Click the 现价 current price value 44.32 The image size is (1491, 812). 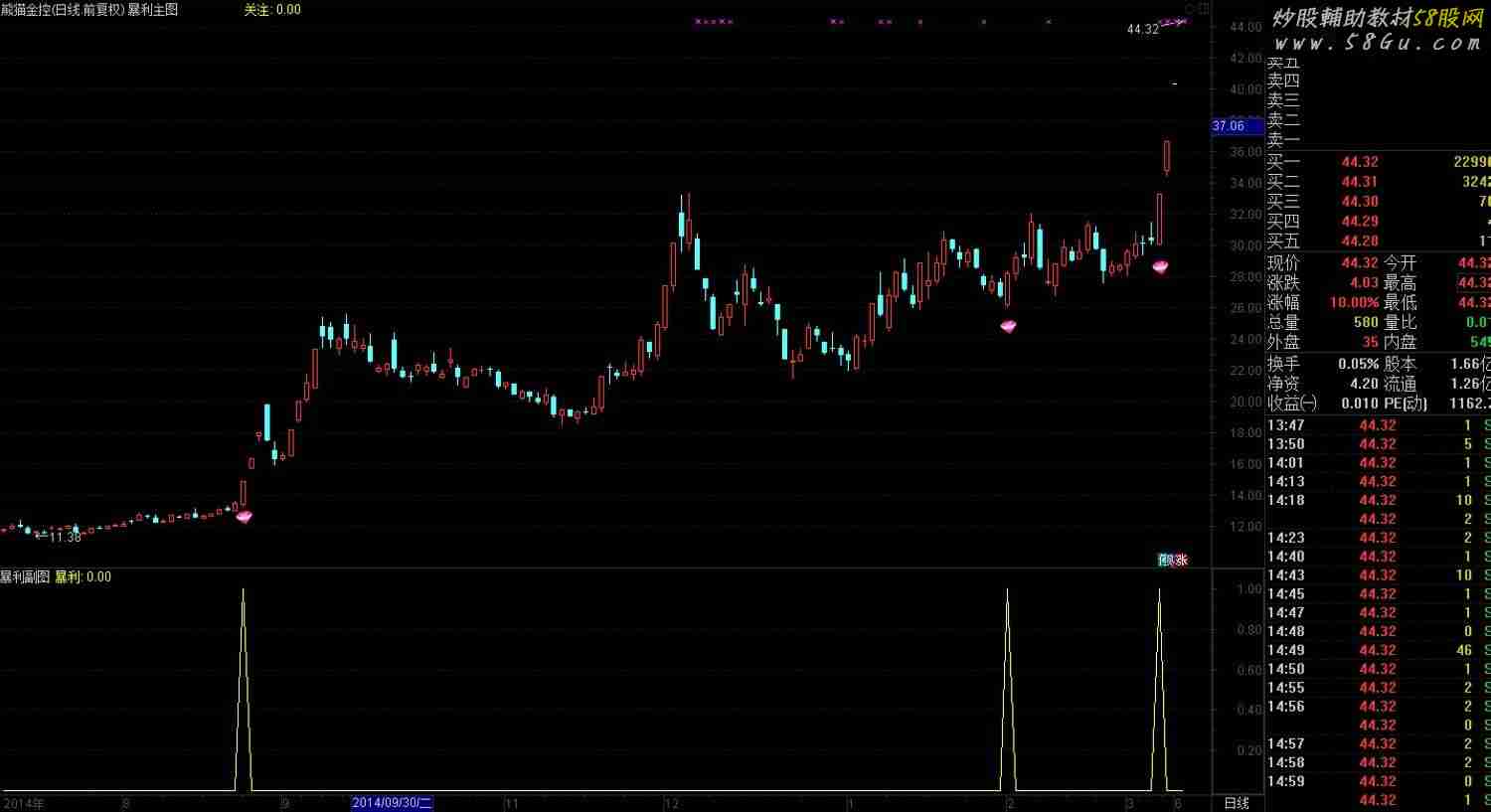click(1360, 263)
